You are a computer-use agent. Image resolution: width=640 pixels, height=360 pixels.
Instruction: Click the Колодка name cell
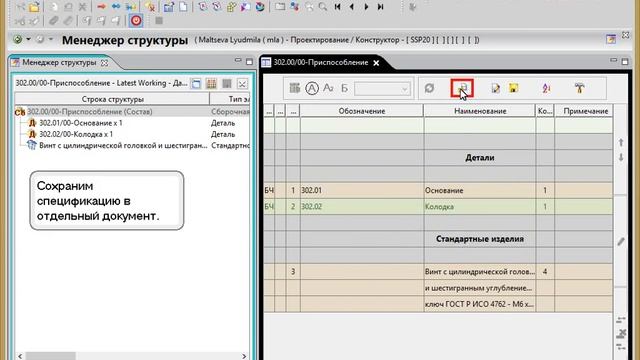tap(480, 207)
